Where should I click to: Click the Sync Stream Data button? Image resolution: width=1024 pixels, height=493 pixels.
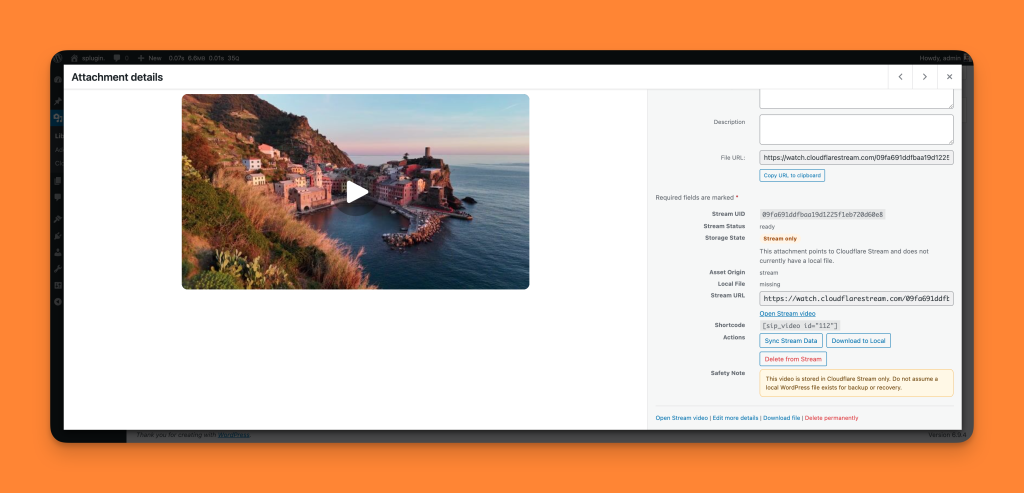point(790,341)
